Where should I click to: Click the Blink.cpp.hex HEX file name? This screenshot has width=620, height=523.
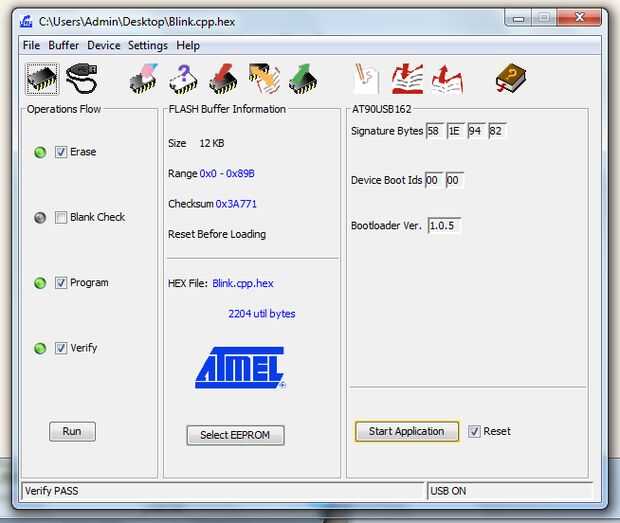pyautogui.click(x=243, y=283)
